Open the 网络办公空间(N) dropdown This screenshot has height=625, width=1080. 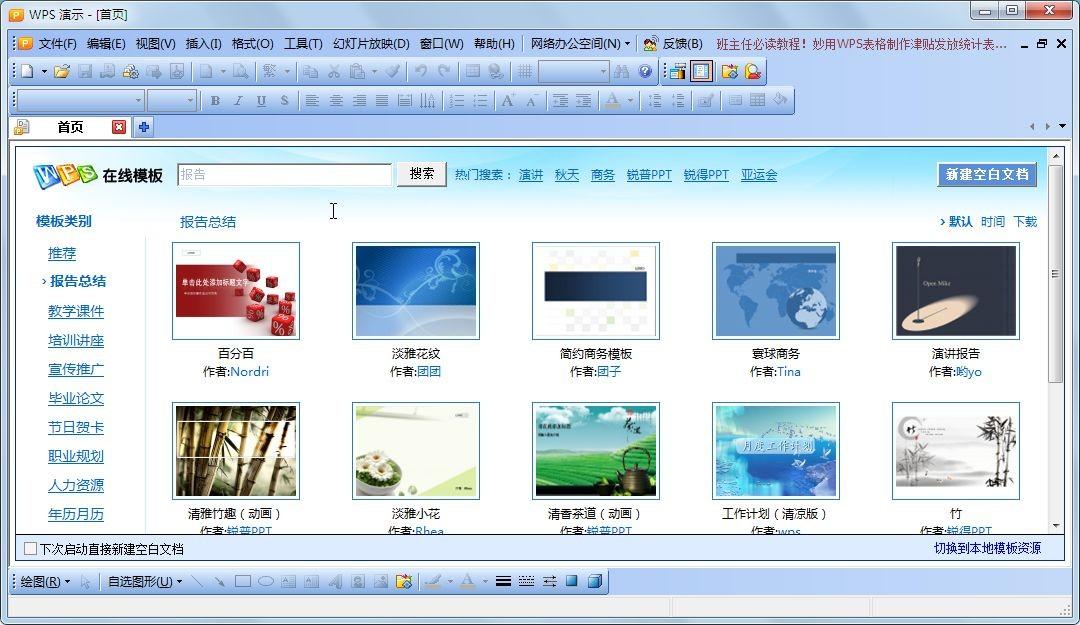click(x=580, y=43)
